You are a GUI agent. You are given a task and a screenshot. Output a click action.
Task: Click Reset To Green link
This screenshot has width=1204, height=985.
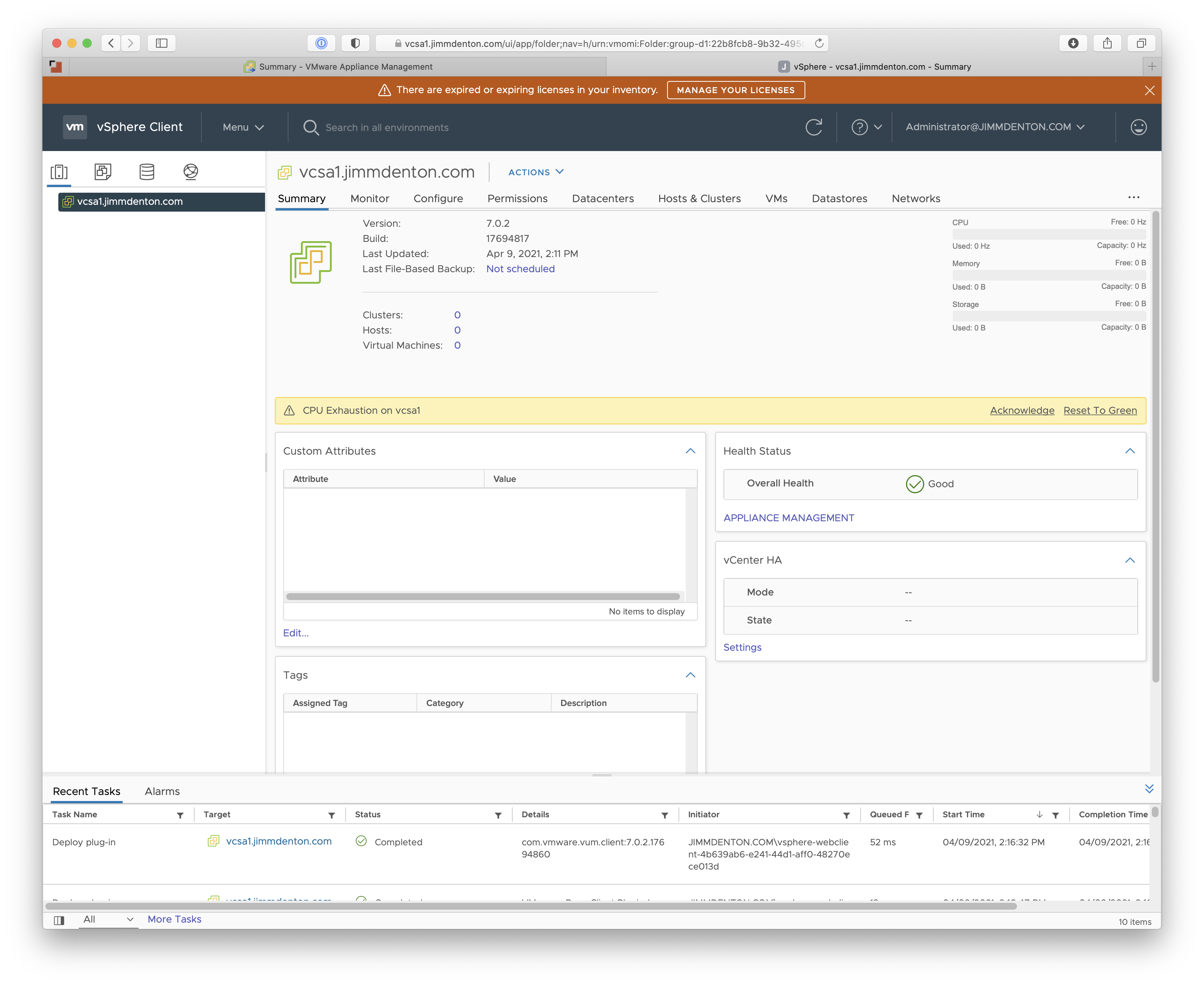(x=1100, y=410)
